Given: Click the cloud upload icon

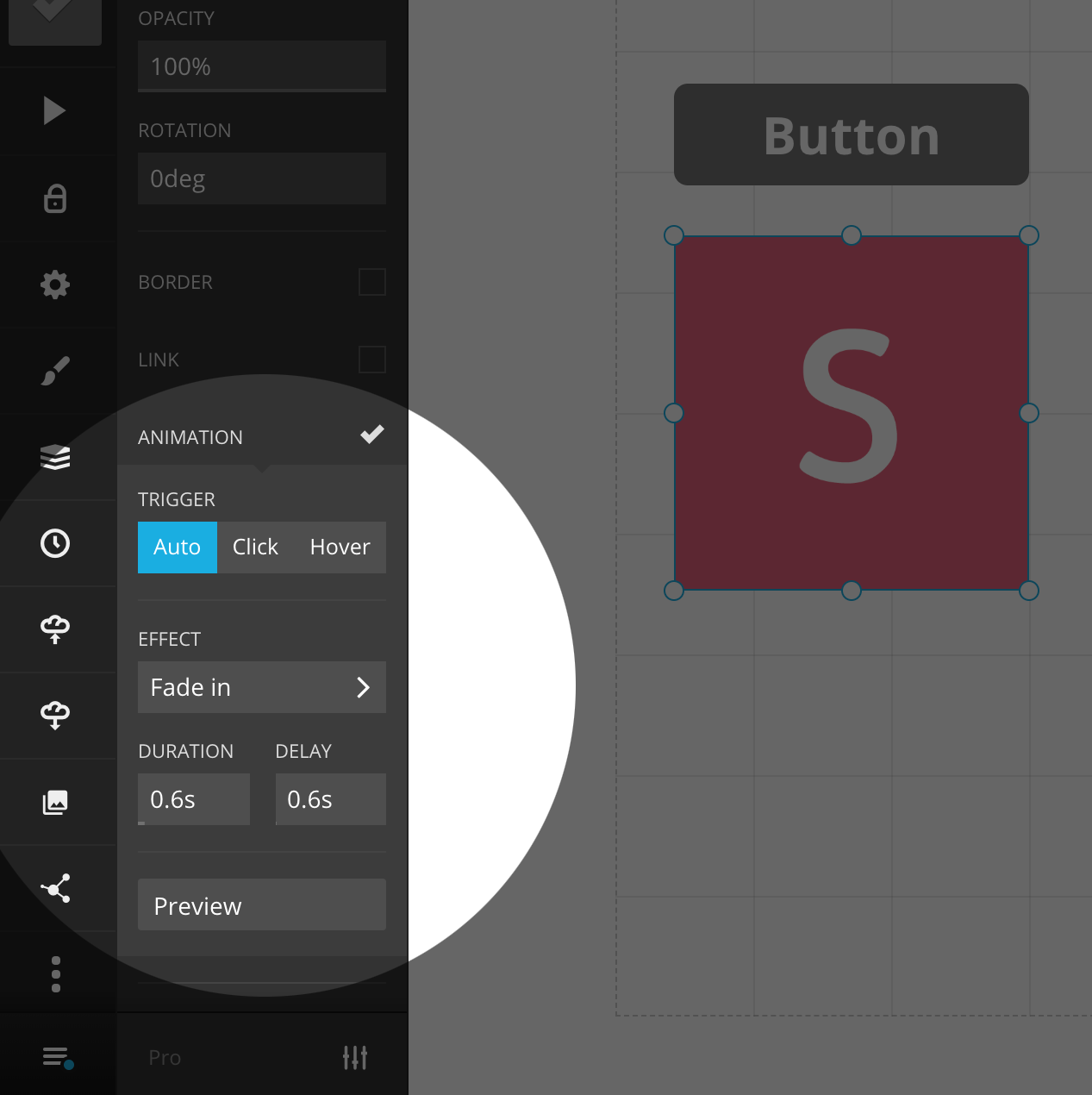Looking at the screenshot, I should [55, 629].
